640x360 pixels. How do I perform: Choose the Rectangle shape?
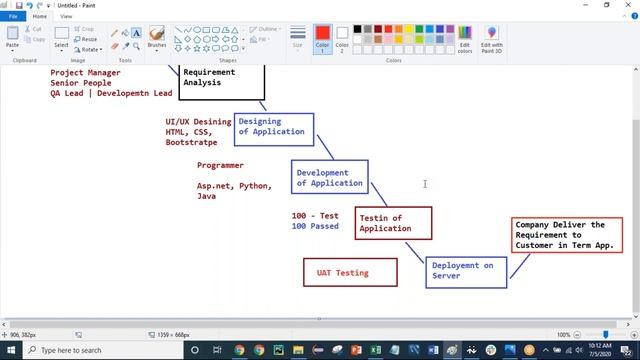click(206, 30)
